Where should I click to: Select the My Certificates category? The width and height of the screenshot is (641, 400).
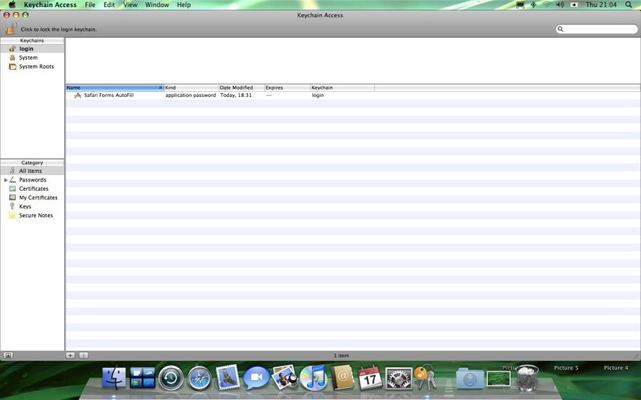[38, 198]
